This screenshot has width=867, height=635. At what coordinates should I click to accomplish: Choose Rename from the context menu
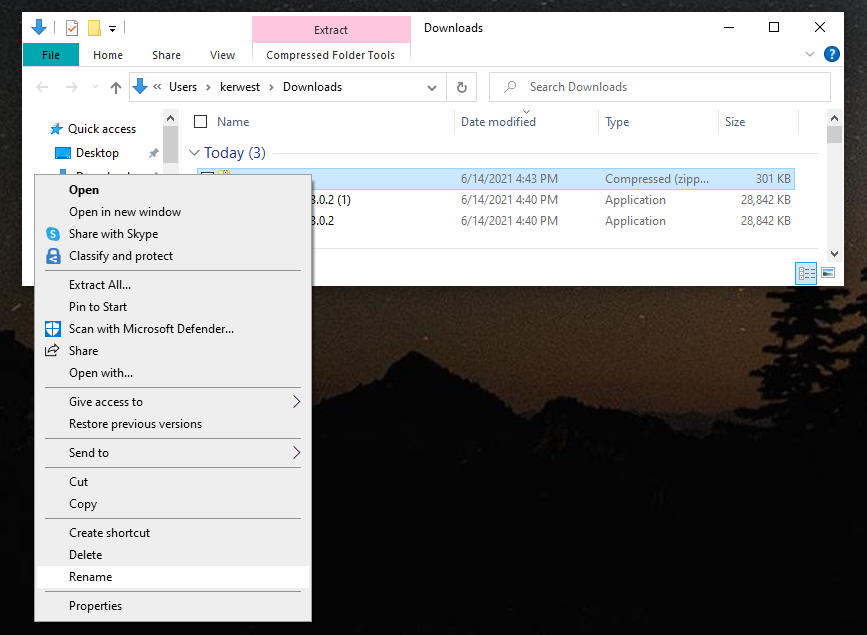point(91,577)
